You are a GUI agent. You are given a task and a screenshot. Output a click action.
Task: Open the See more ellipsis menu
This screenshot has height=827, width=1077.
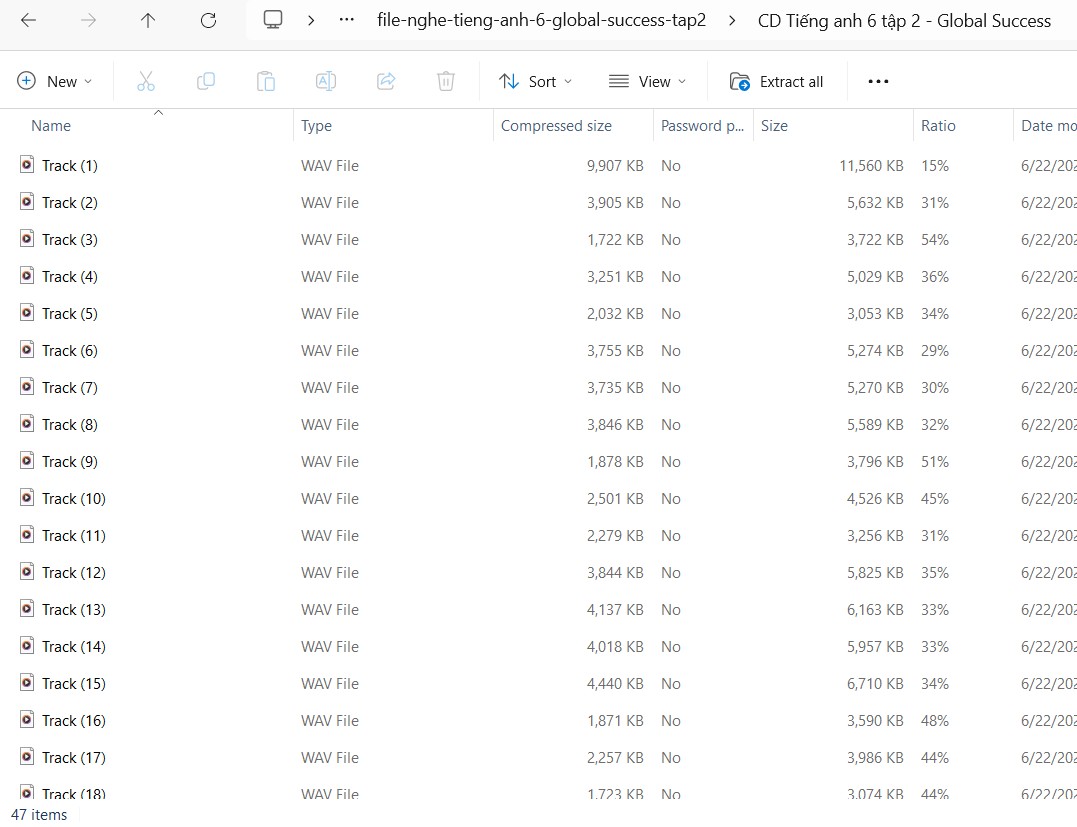[878, 81]
